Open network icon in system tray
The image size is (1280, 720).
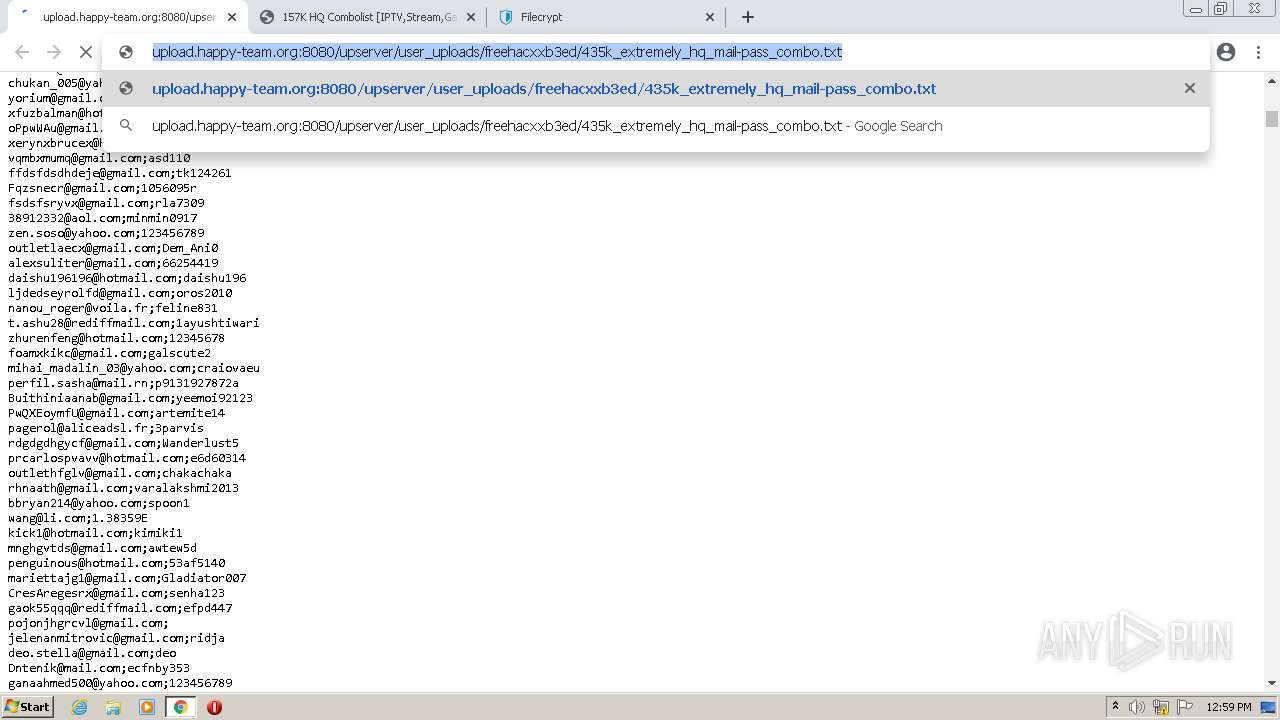pyautogui.click(x=1161, y=707)
